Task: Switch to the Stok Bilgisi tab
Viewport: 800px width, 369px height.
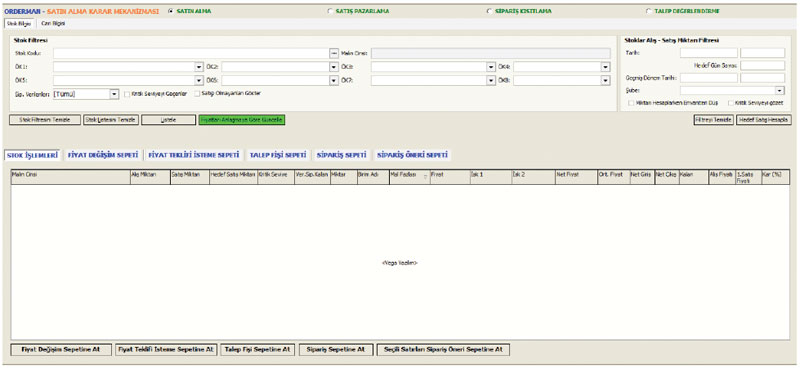Action: 19,23
